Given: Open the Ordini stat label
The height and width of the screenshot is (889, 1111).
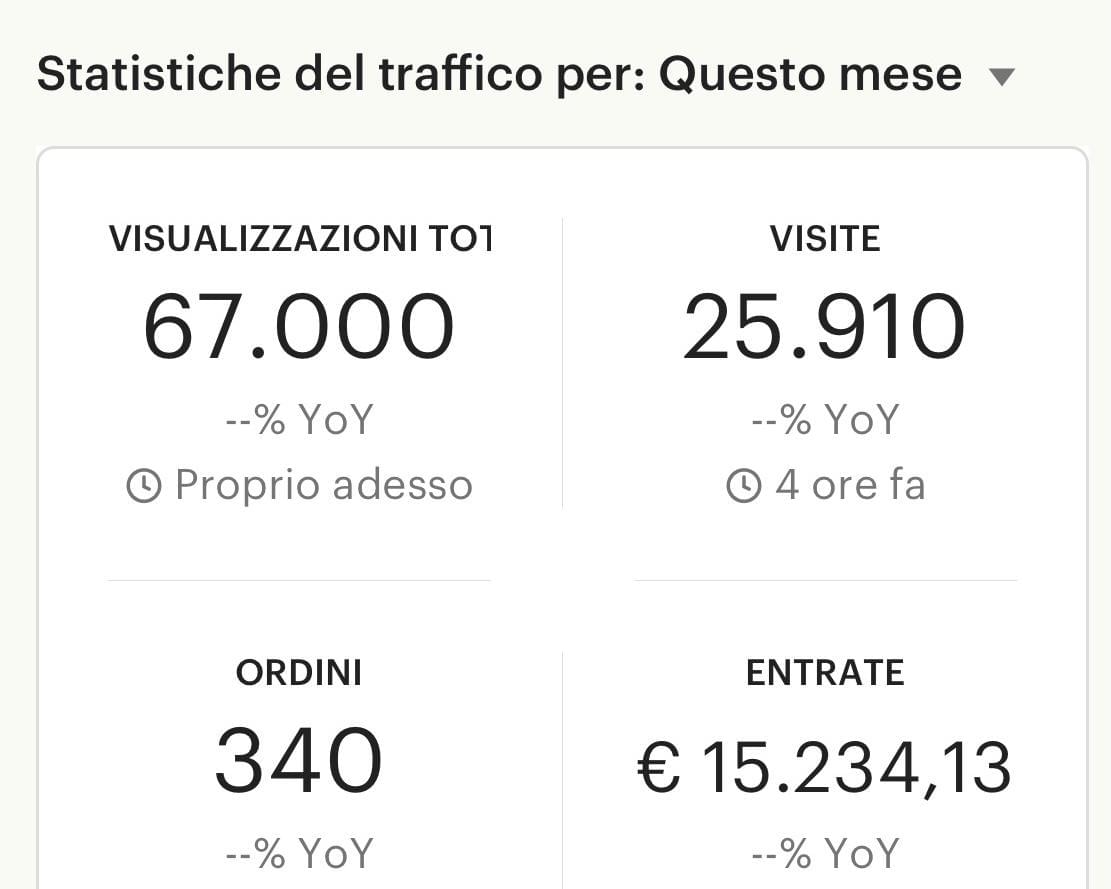Looking at the screenshot, I should coord(299,672).
